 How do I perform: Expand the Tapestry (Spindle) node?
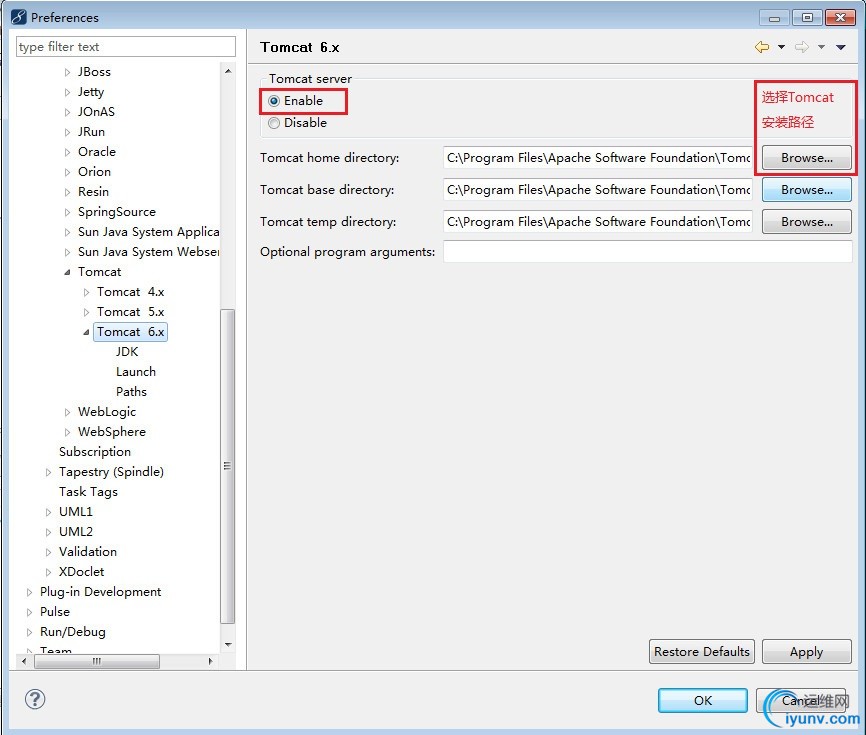(49, 472)
